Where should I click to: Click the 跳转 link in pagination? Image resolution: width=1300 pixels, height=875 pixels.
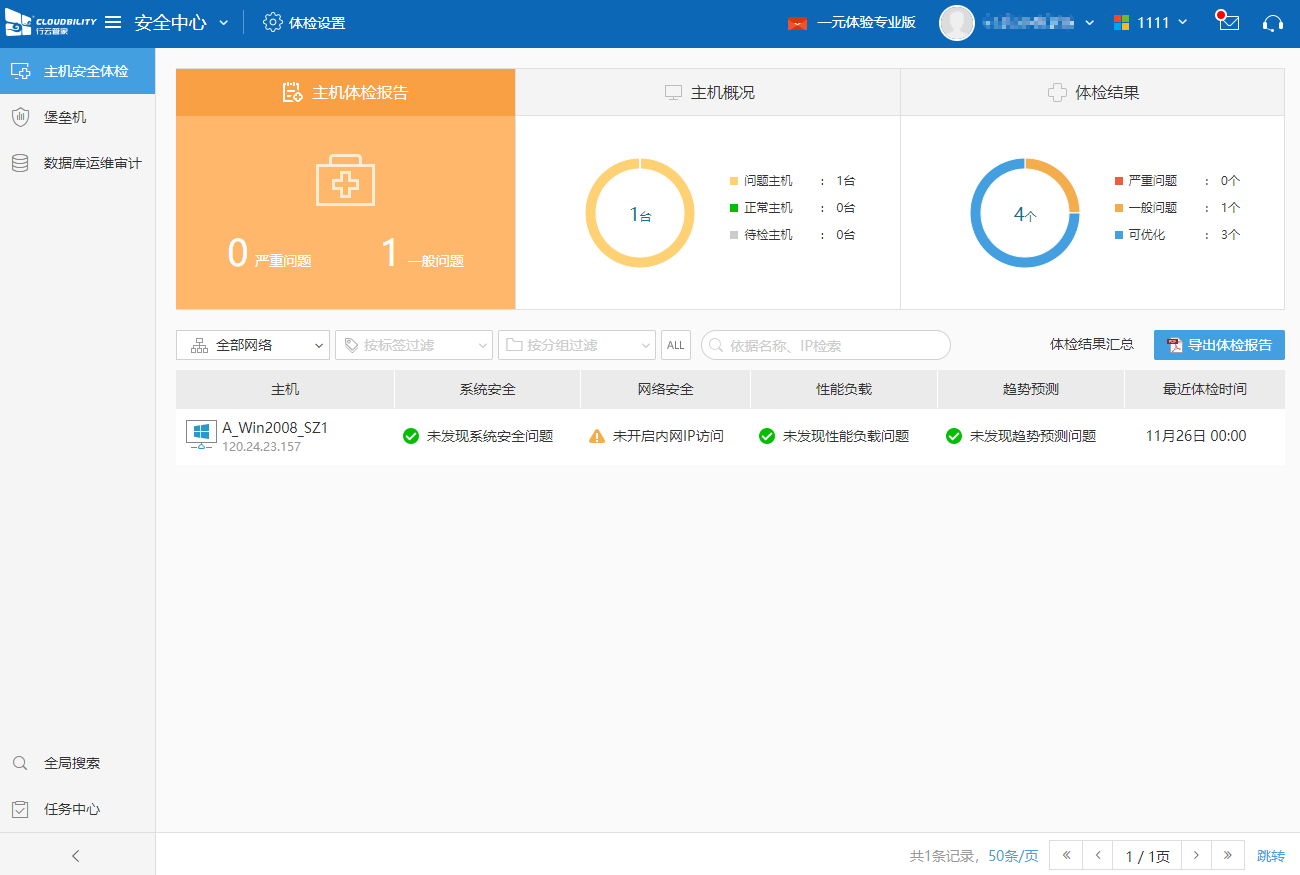click(1270, 856)
